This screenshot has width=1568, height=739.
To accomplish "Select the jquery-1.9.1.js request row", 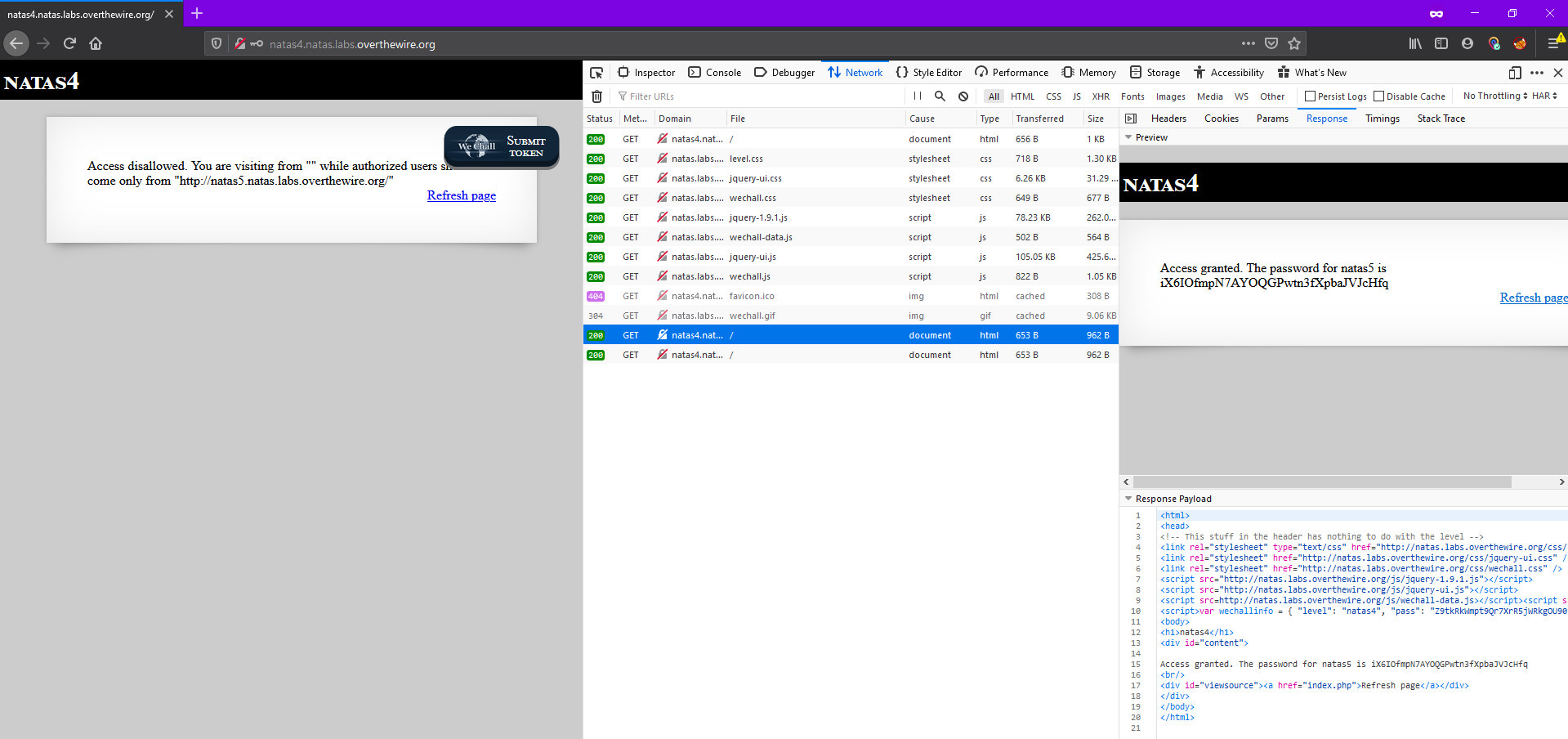I will pos(851,217).
